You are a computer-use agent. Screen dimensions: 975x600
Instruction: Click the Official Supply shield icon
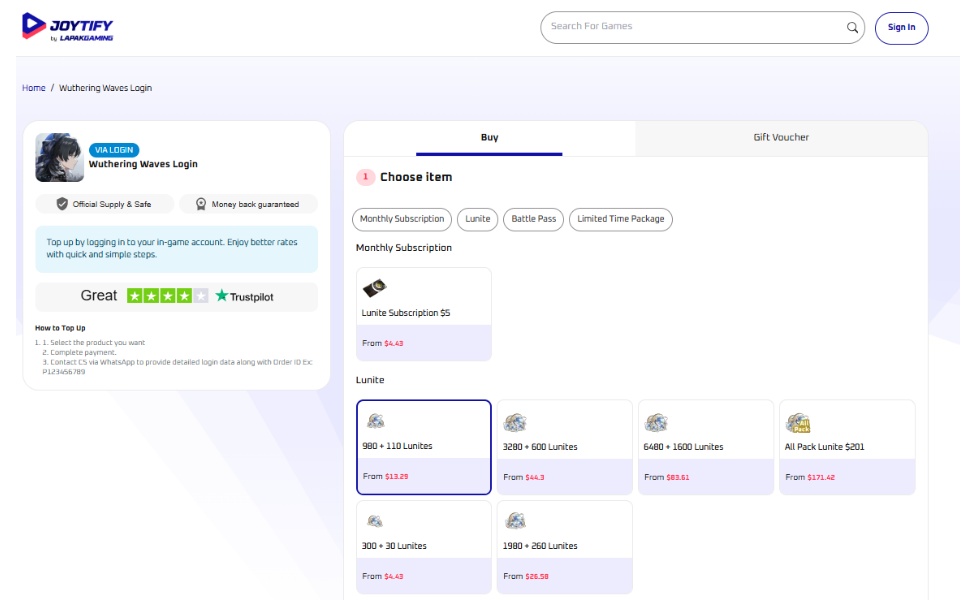[x=62, y=204]
